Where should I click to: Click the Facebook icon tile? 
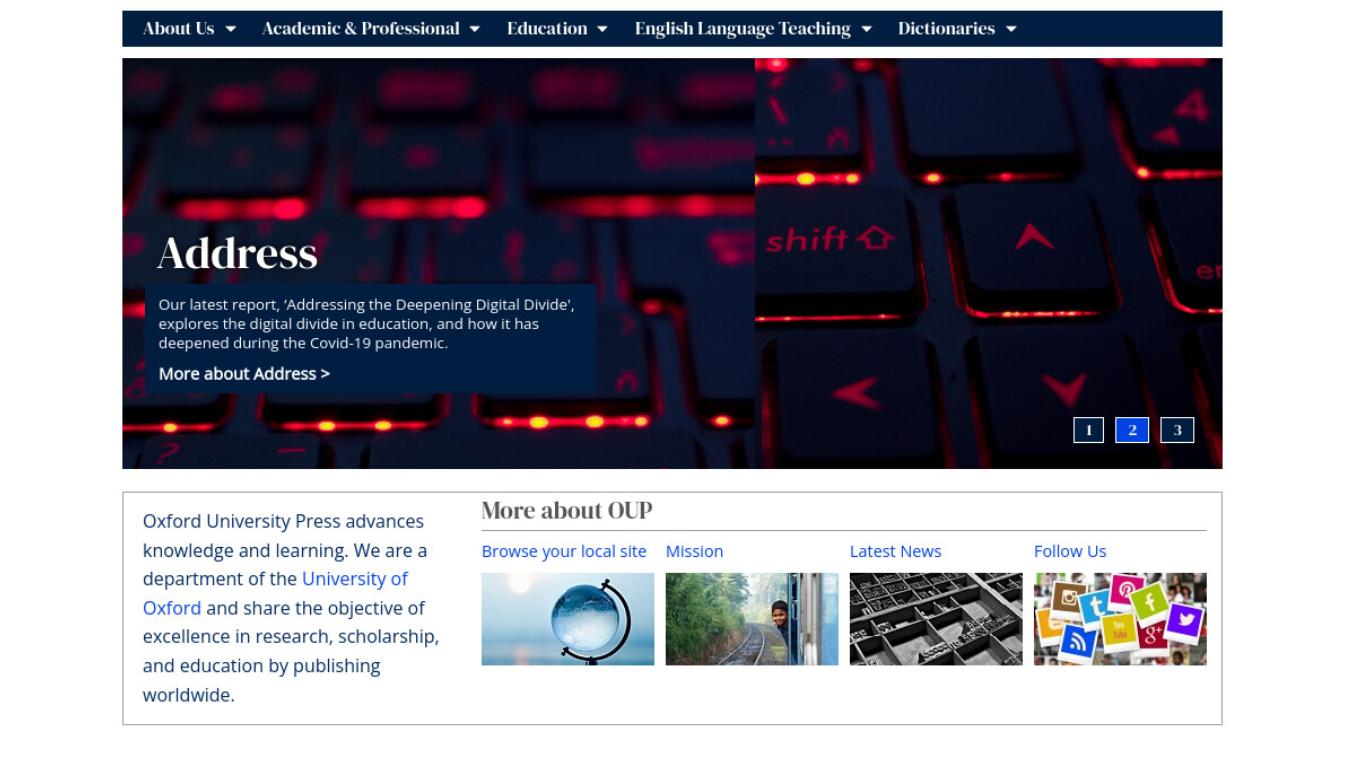[x=1150, y=602]
